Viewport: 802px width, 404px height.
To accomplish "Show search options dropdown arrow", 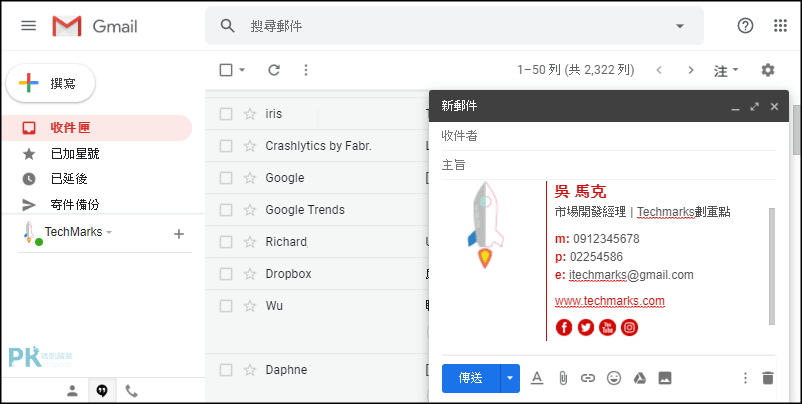I will (680, 26).
